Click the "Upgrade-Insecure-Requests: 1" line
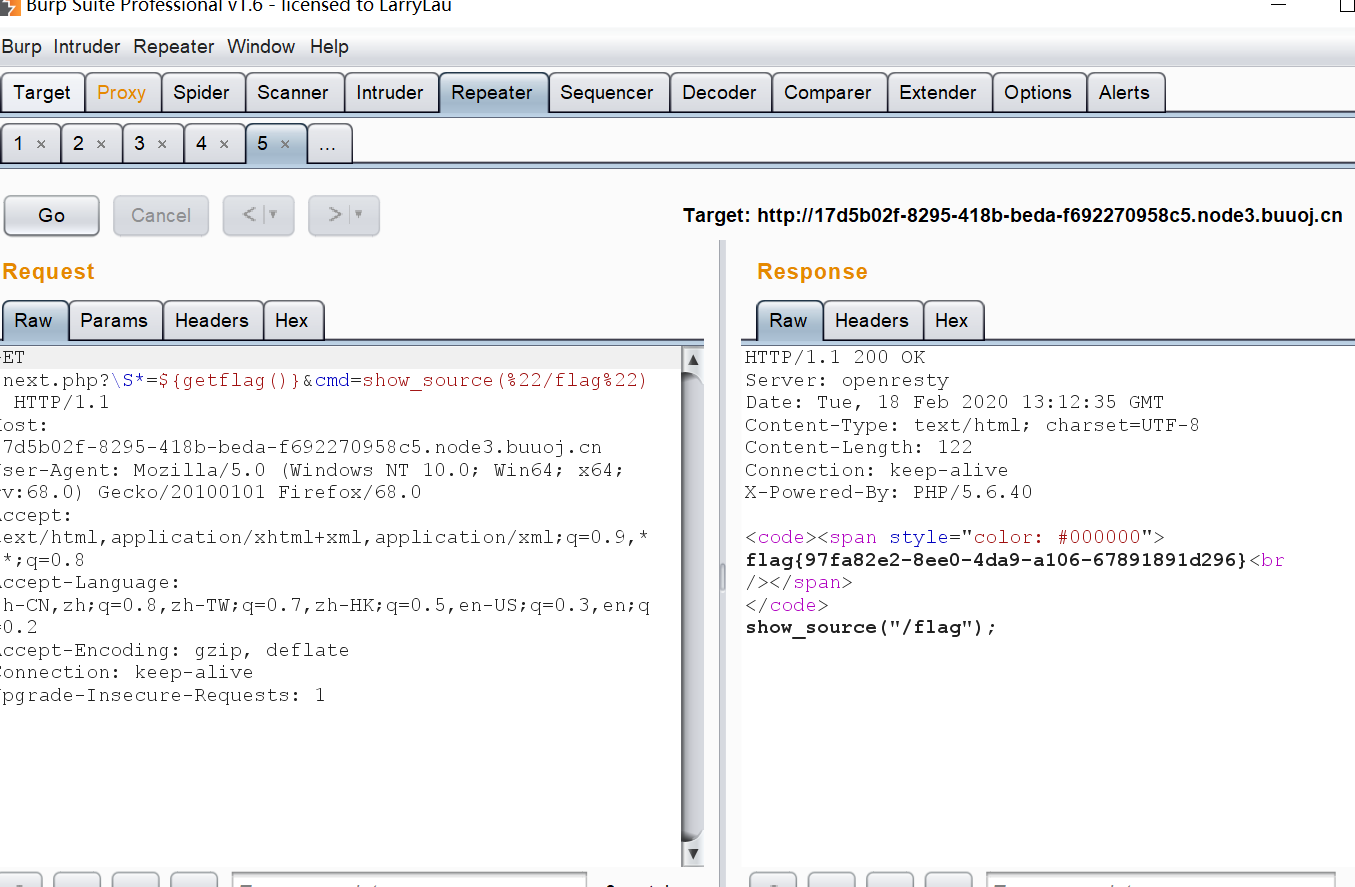The height and width of the screenshot is (887, 1355). 163,695
